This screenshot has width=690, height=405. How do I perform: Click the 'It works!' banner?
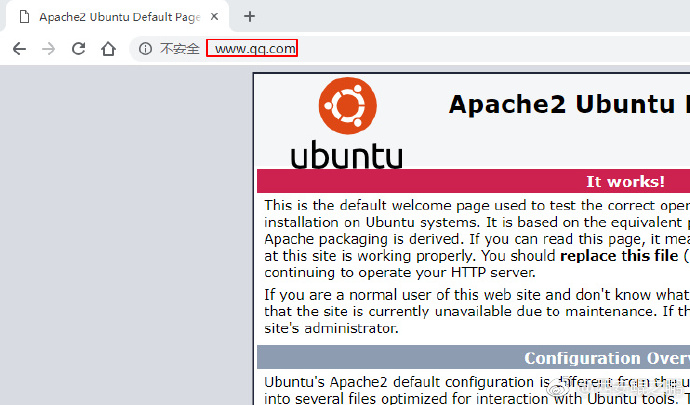(473, 181)
